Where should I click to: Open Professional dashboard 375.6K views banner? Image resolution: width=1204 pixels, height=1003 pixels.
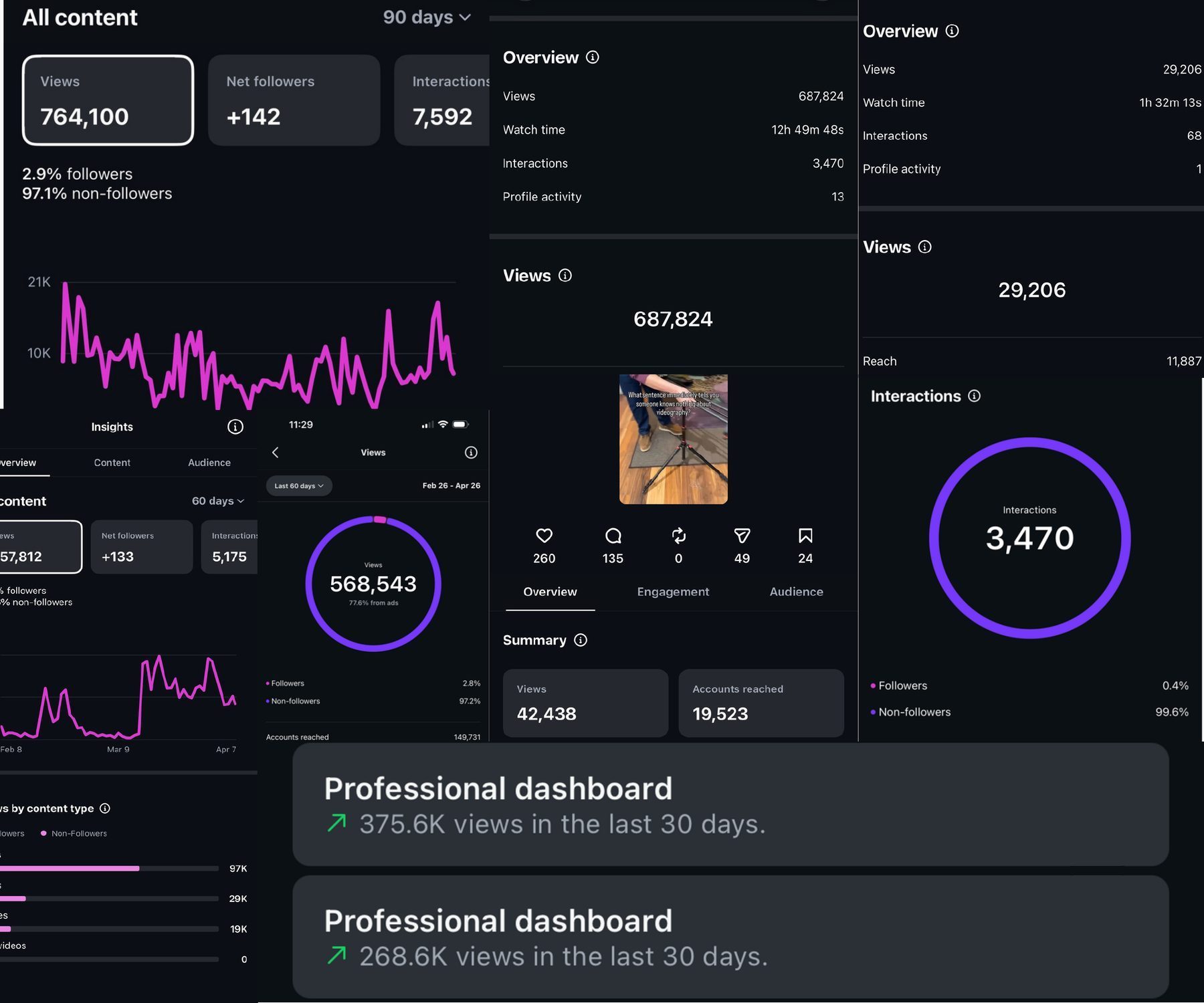click(730, 804)
